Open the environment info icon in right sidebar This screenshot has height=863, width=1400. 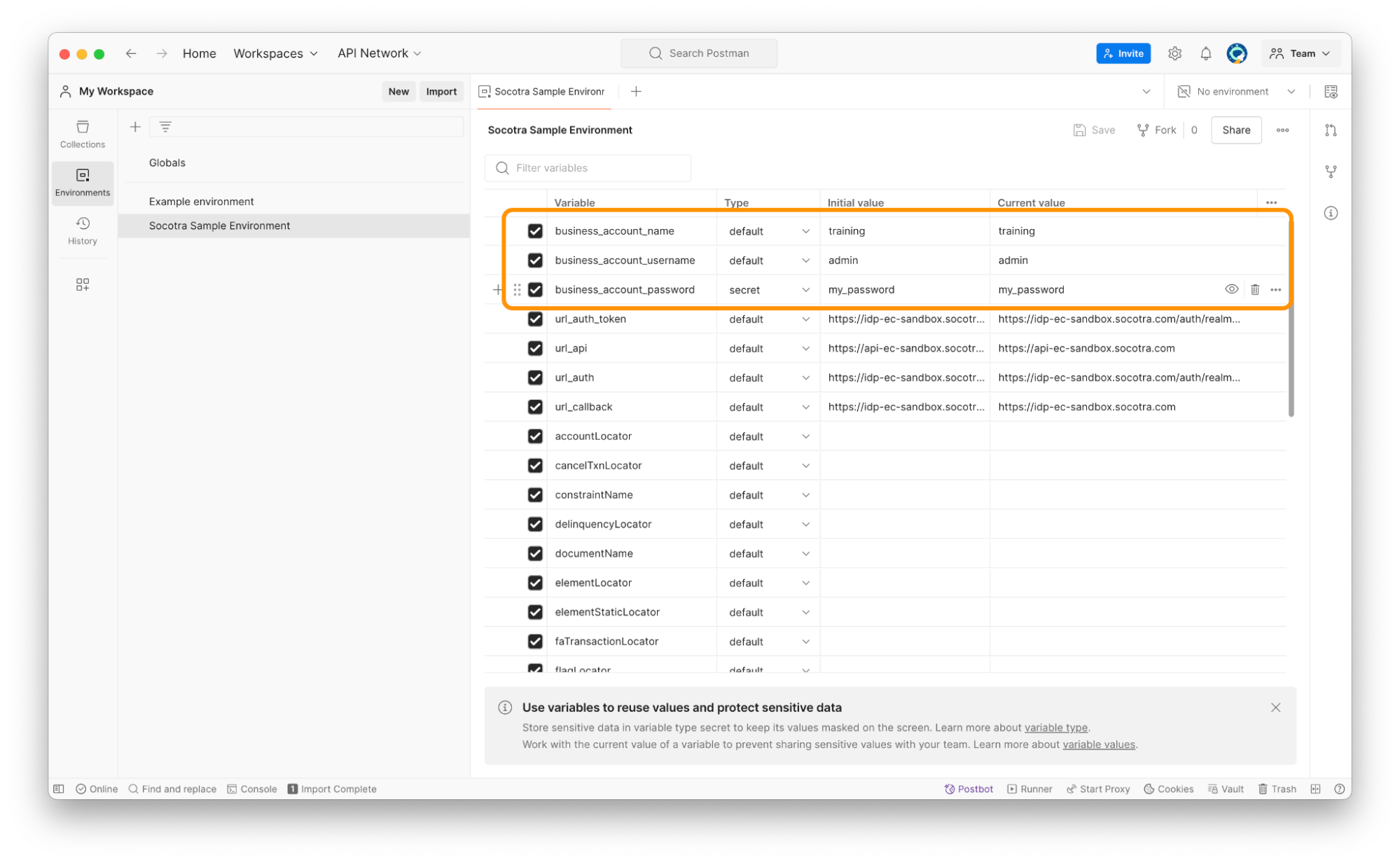coord(1331,213)
